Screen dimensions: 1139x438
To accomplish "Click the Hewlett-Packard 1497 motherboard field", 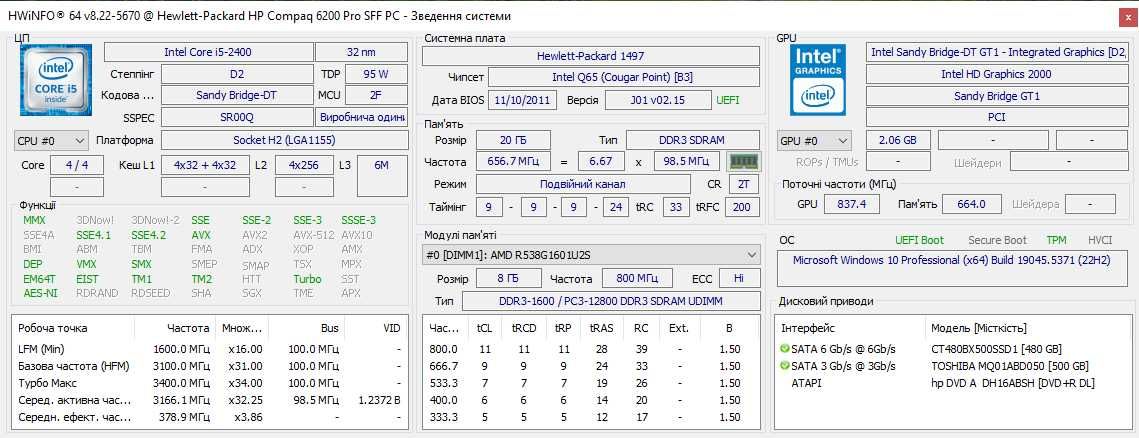I will click(x=591, y=56).
